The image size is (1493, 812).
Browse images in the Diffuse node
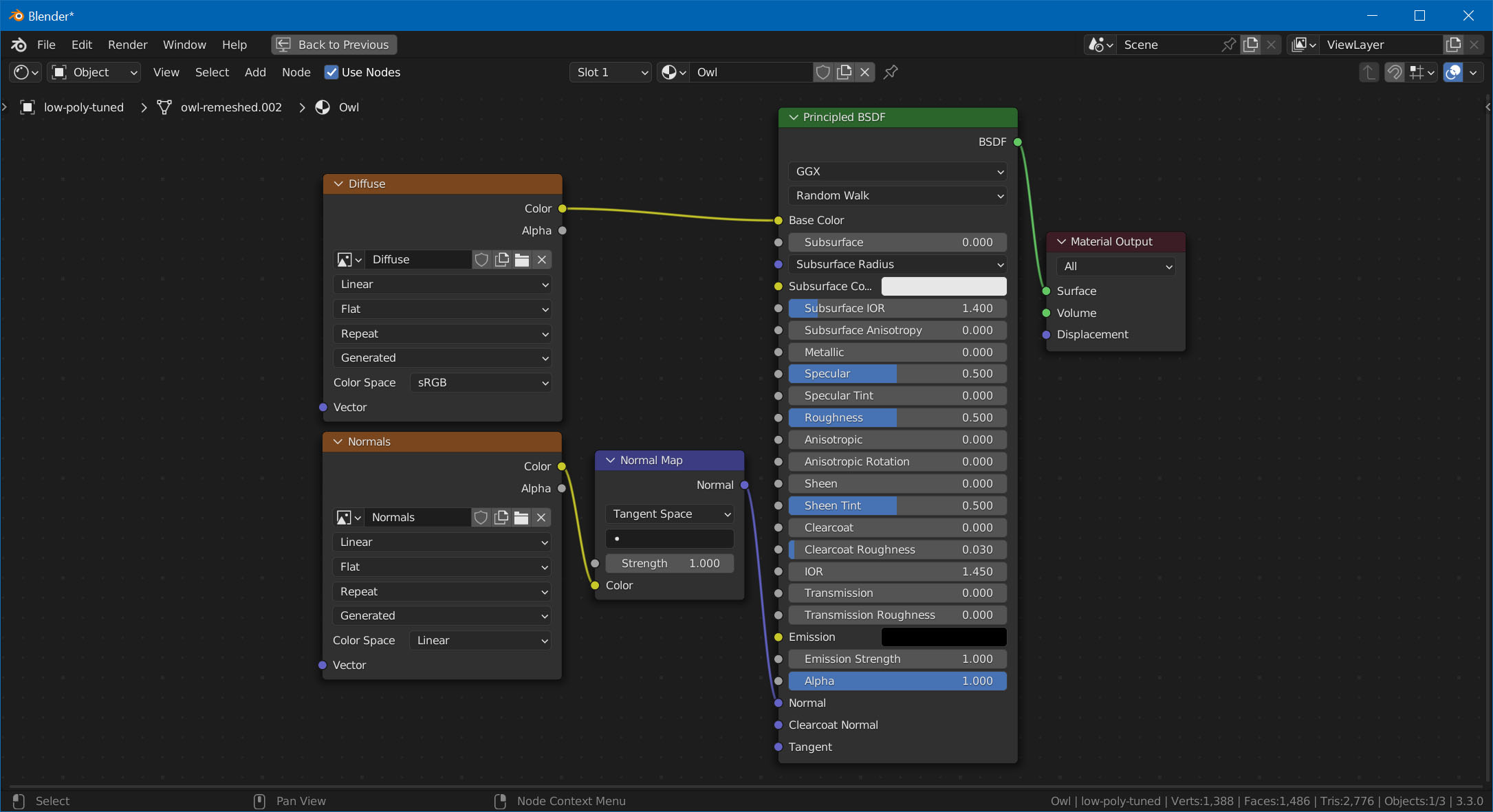349,259
